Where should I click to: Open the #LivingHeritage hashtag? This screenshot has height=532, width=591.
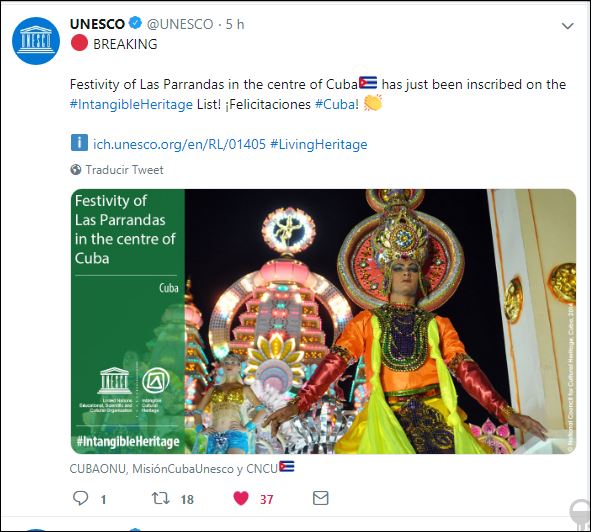(319, 144)
